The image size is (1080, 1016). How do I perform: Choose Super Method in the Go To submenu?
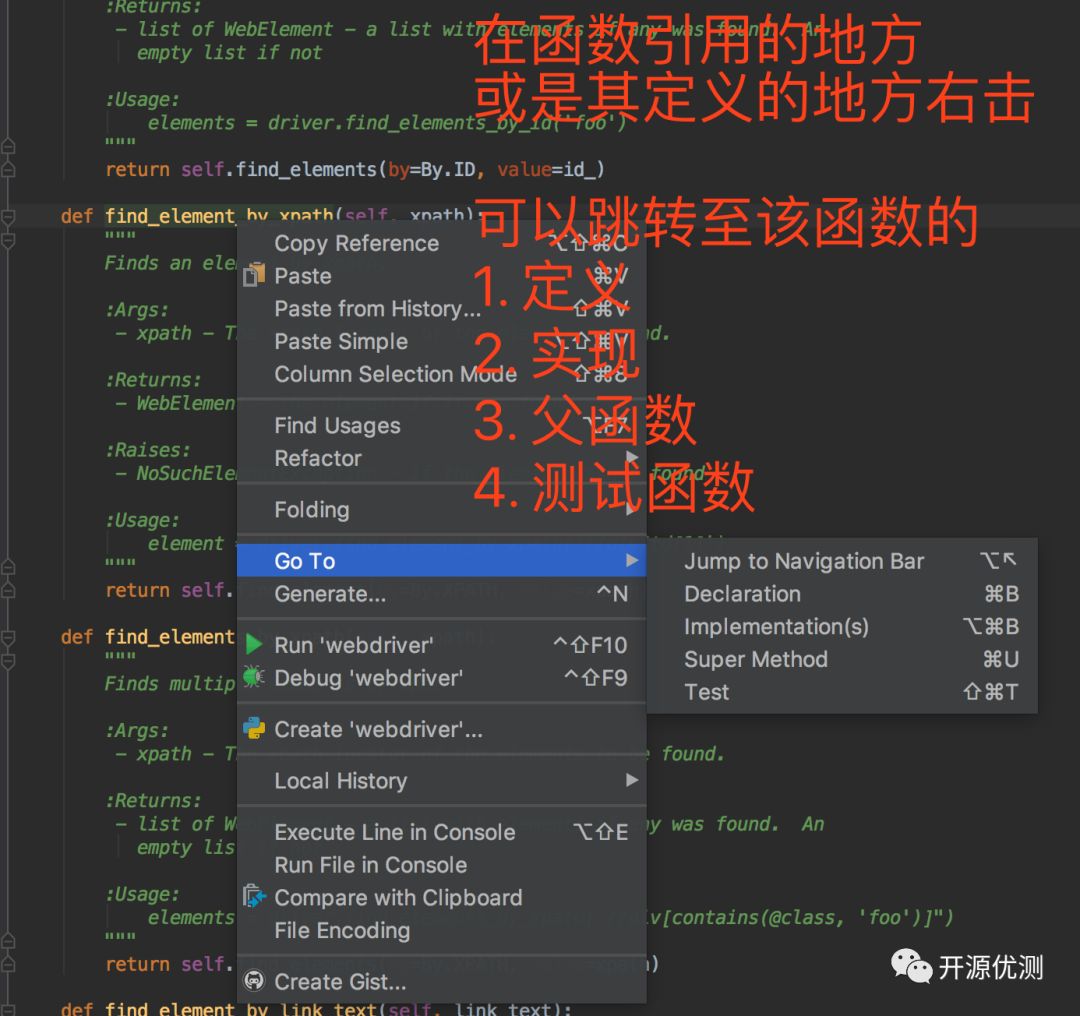pyautogui.click(x=842, y=659)
